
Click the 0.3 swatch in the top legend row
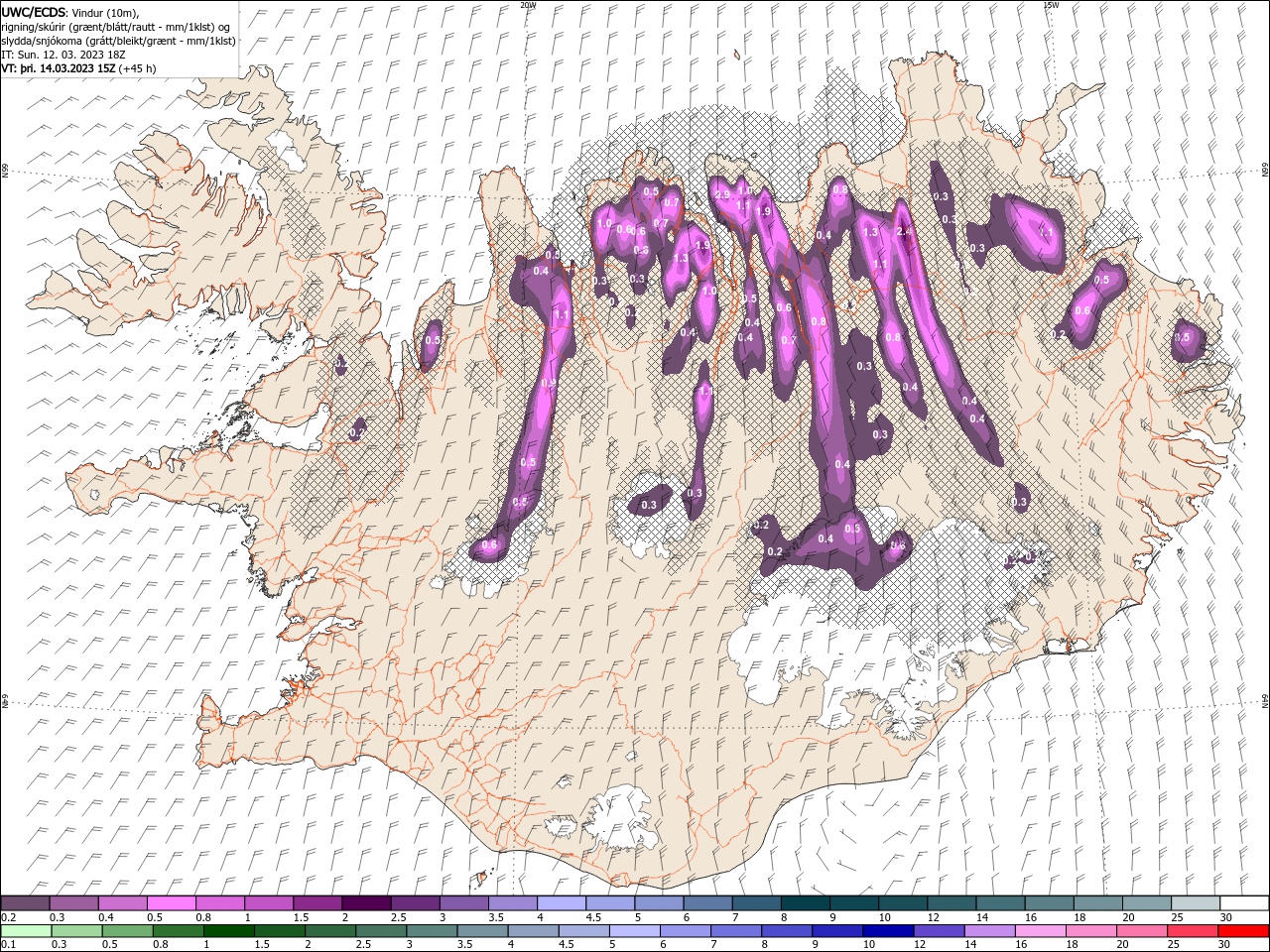click(x=73, y=903)
